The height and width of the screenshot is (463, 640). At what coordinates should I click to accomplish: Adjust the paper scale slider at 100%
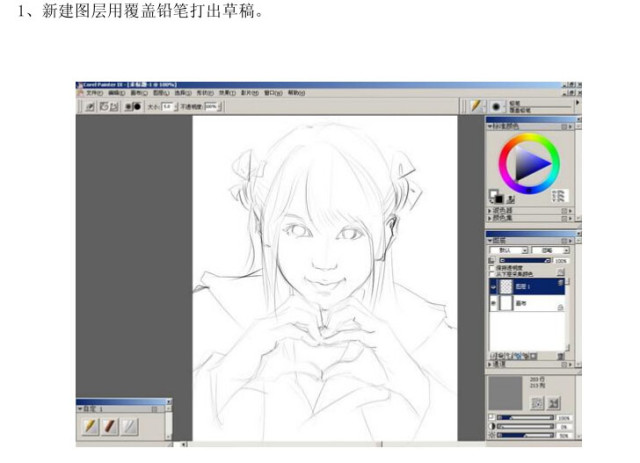point(525,418)
